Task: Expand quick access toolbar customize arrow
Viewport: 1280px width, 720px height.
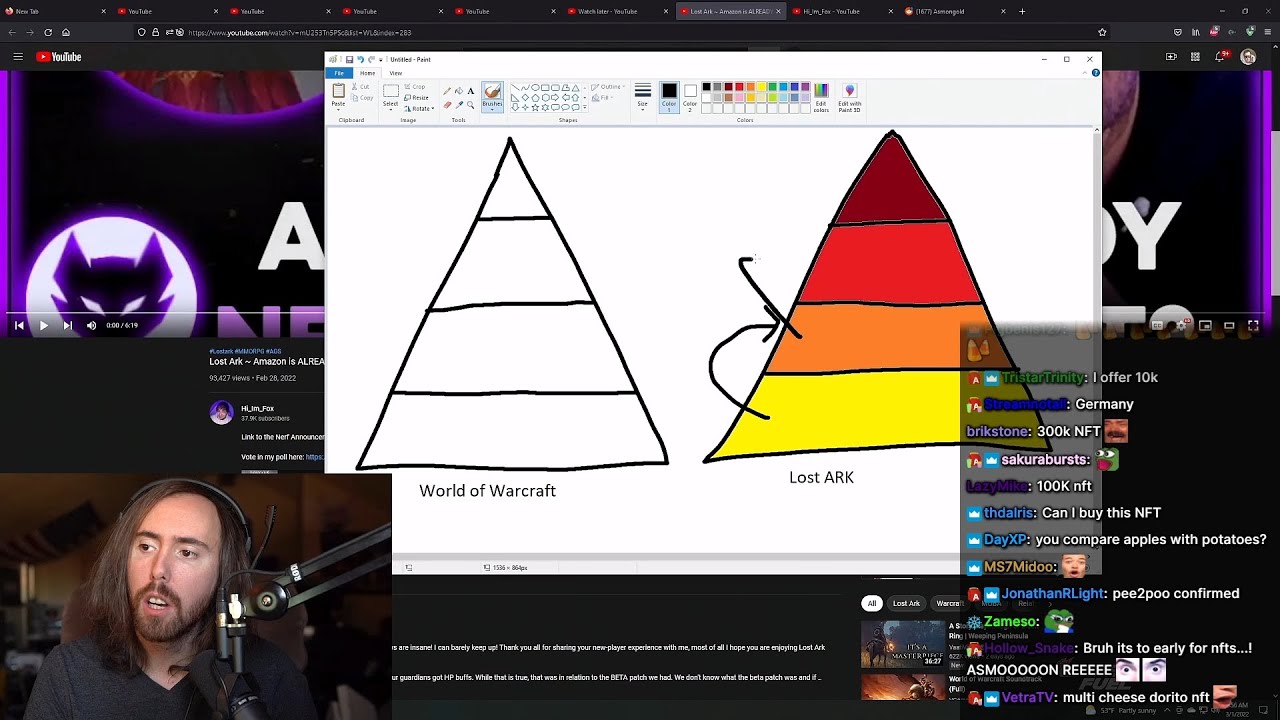Action: [x=381, y=60]
